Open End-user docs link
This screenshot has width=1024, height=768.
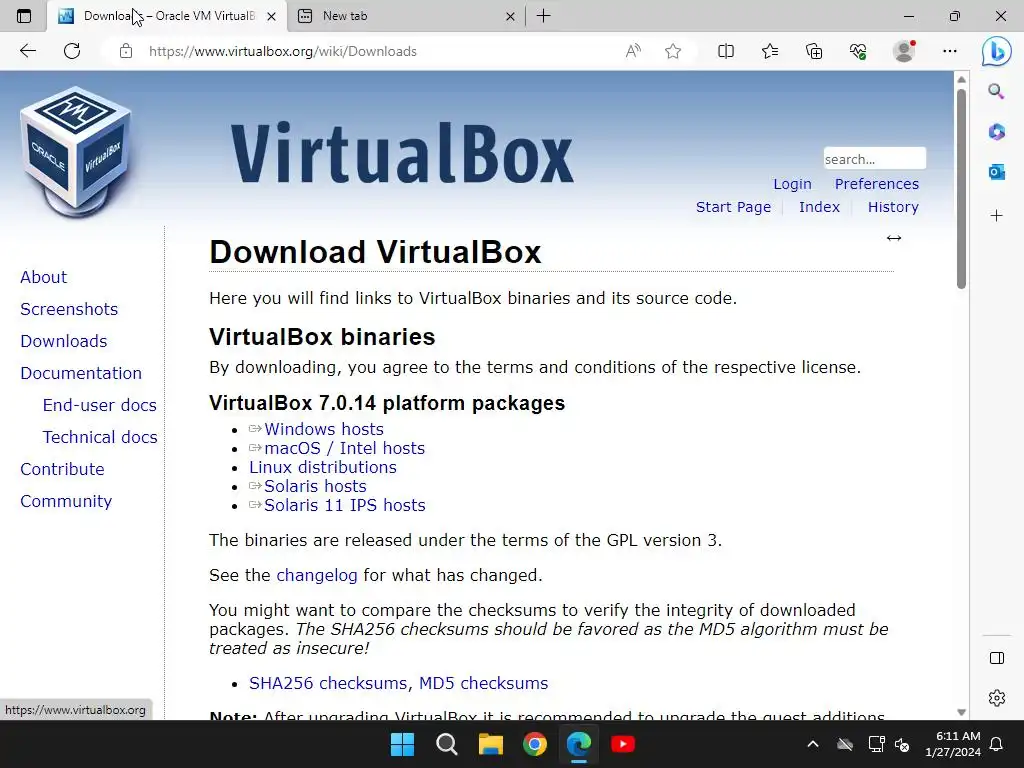coord(99,405)
